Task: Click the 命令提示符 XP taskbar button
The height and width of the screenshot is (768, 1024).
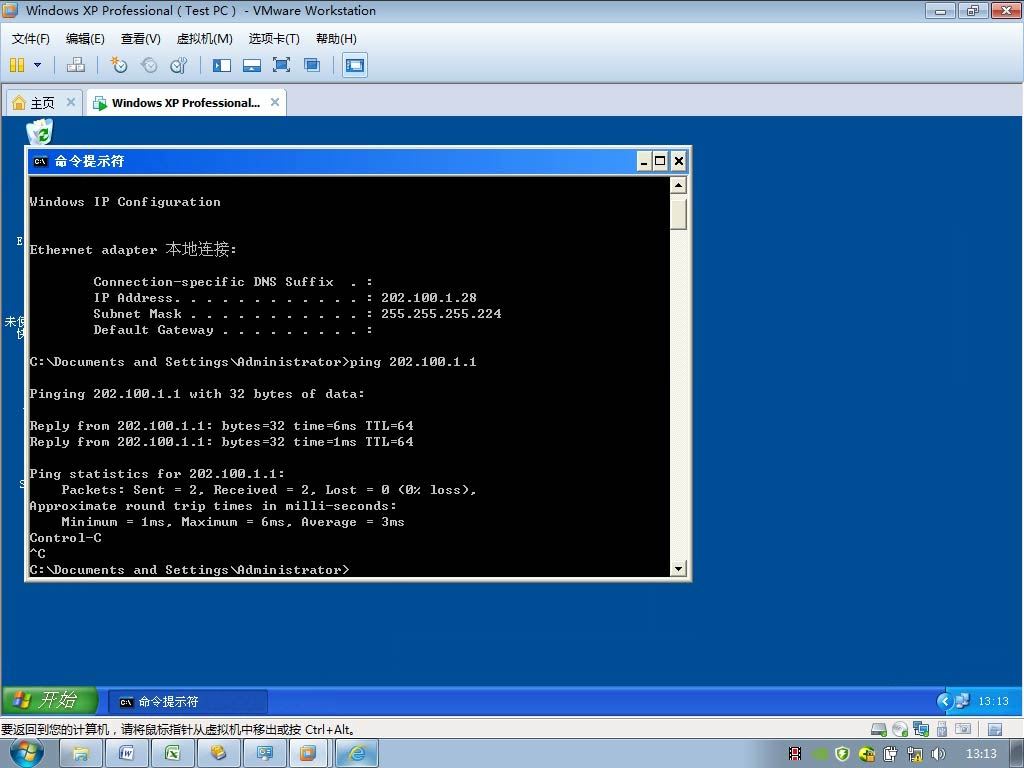Action: coord(187,702)
